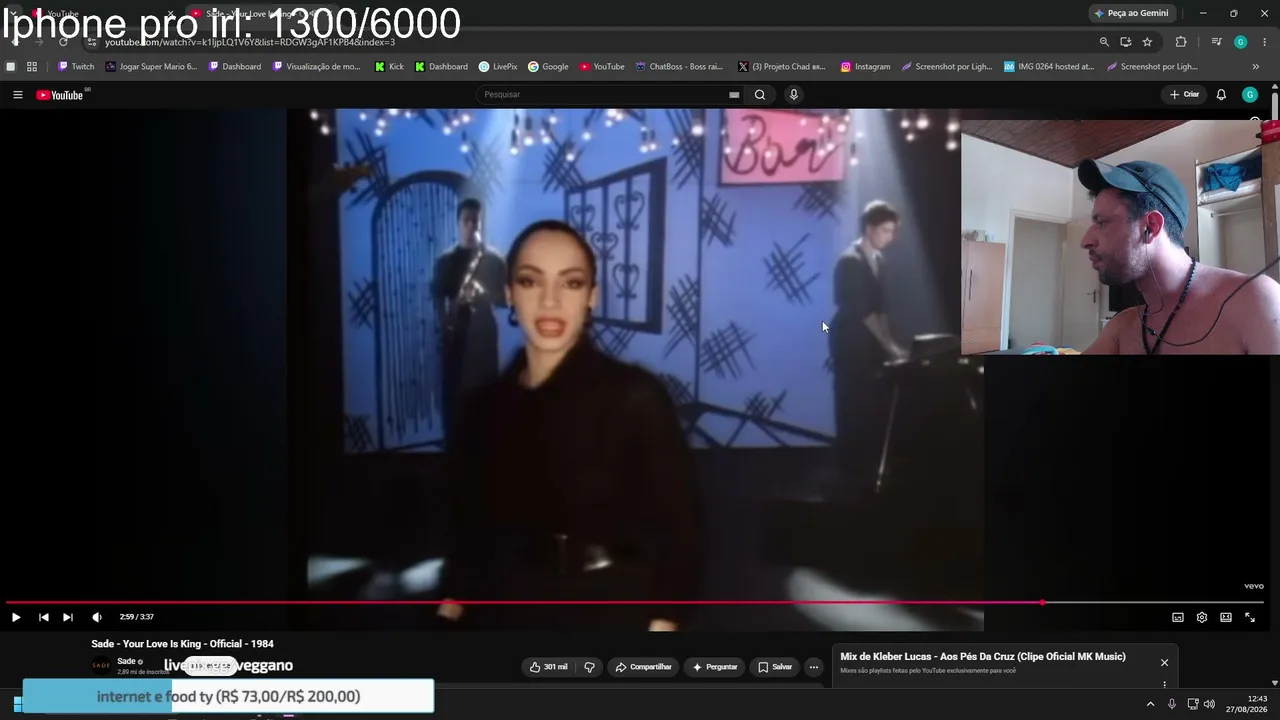Click the YouTube search magnifier button

(760, 95)
